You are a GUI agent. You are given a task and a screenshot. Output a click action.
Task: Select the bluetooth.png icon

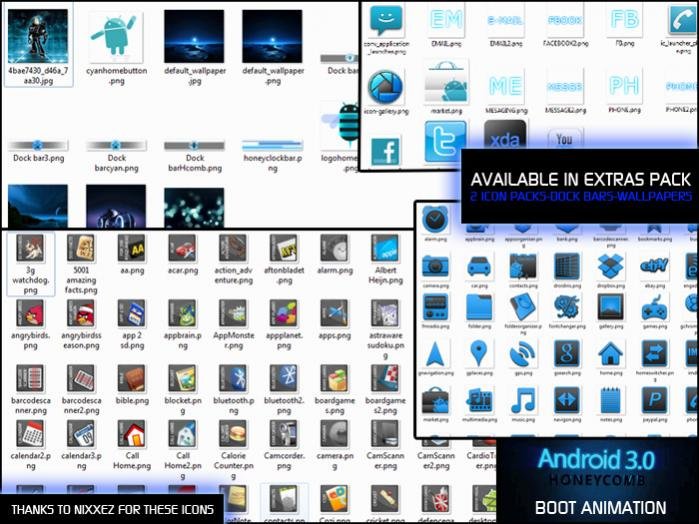click(x=233, y=378)
